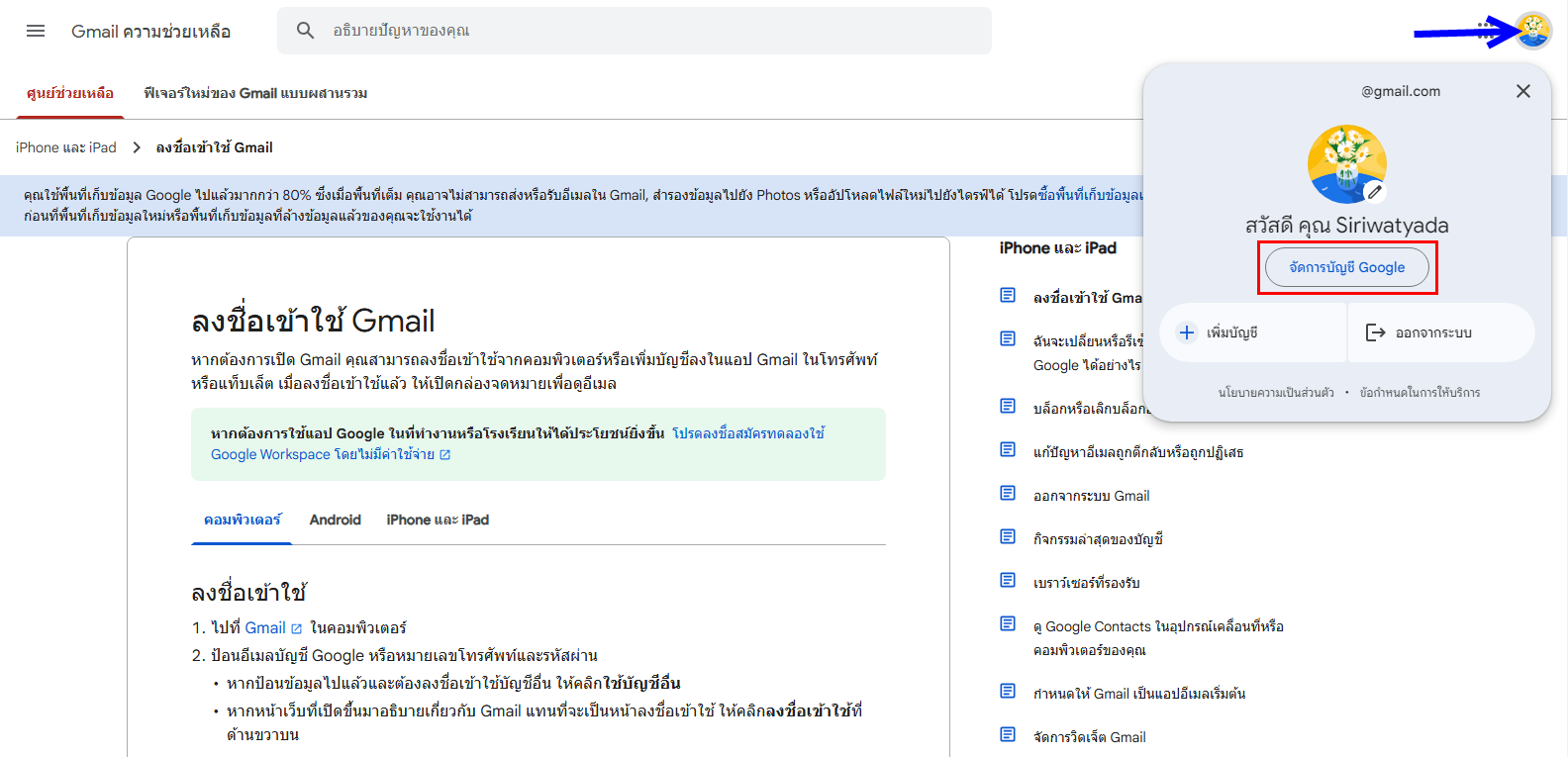Open แก้ปัญหาอีเมลถูกตีกลับหรือถูกปฏิเสธ article
Viewport: 1568px width, 757px height.
click(x=1138, y=452)
